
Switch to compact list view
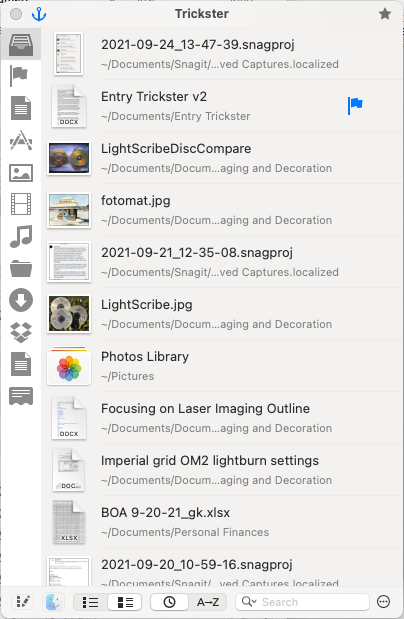tap(90, 602)
